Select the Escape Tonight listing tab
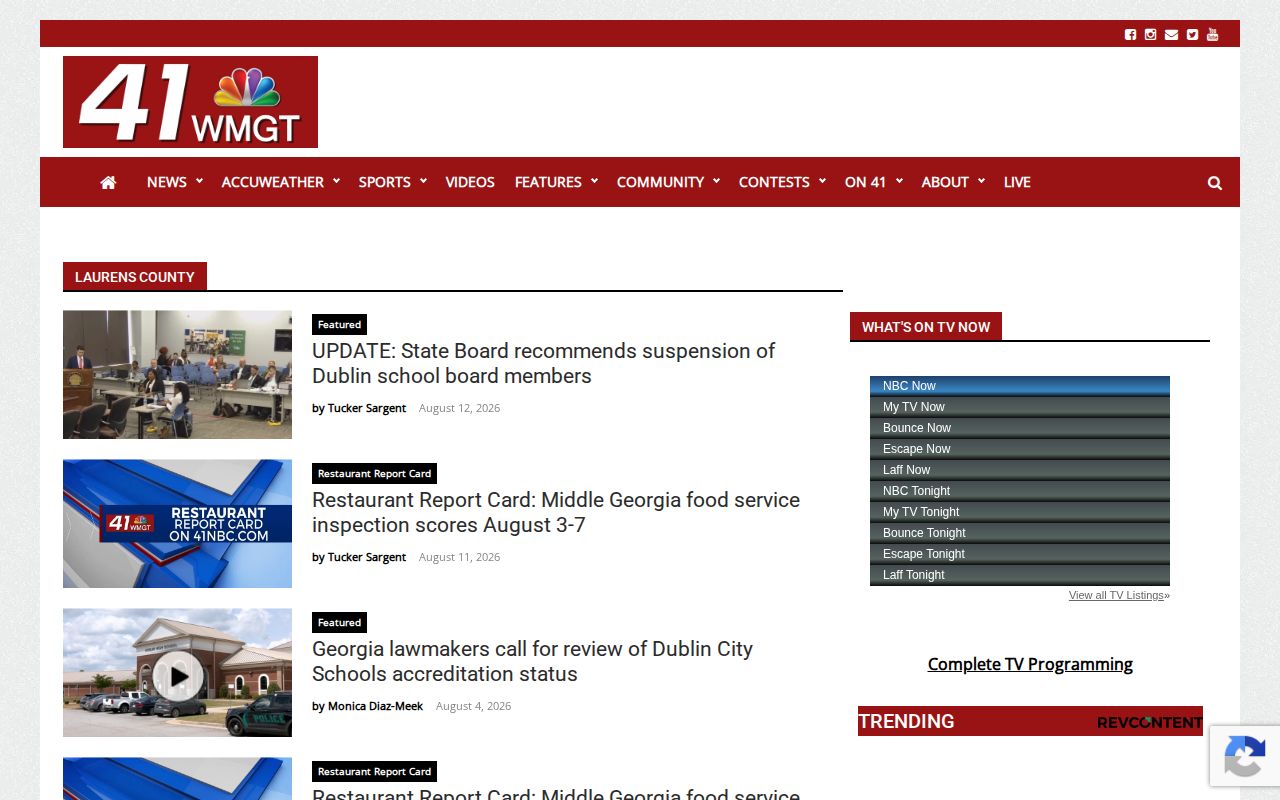The image size is (1280, 800). [x=1020, y=554]
